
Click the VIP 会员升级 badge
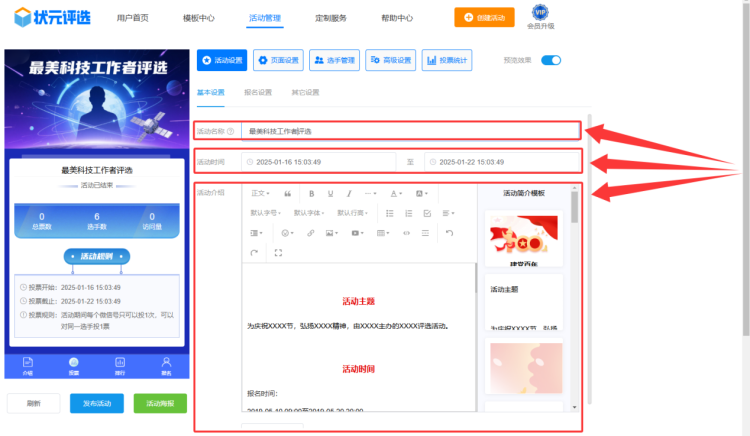point(540,17)
